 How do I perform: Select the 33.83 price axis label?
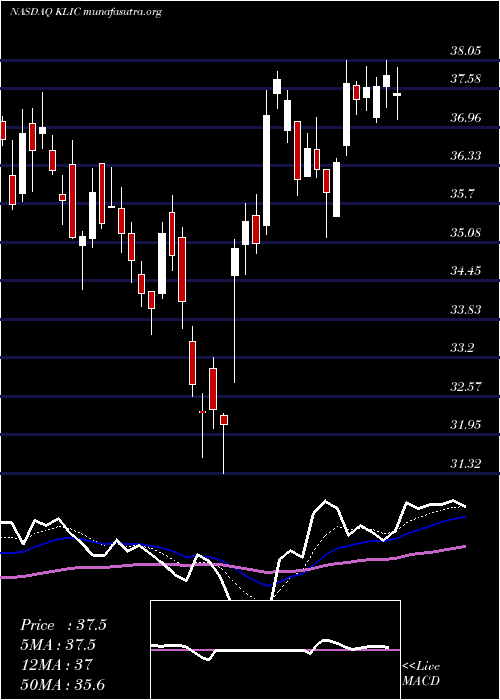466,309
